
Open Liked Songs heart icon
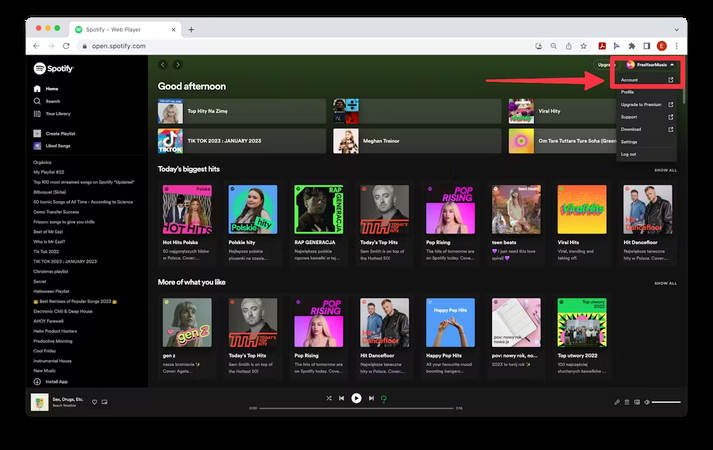tap(37, 146)
